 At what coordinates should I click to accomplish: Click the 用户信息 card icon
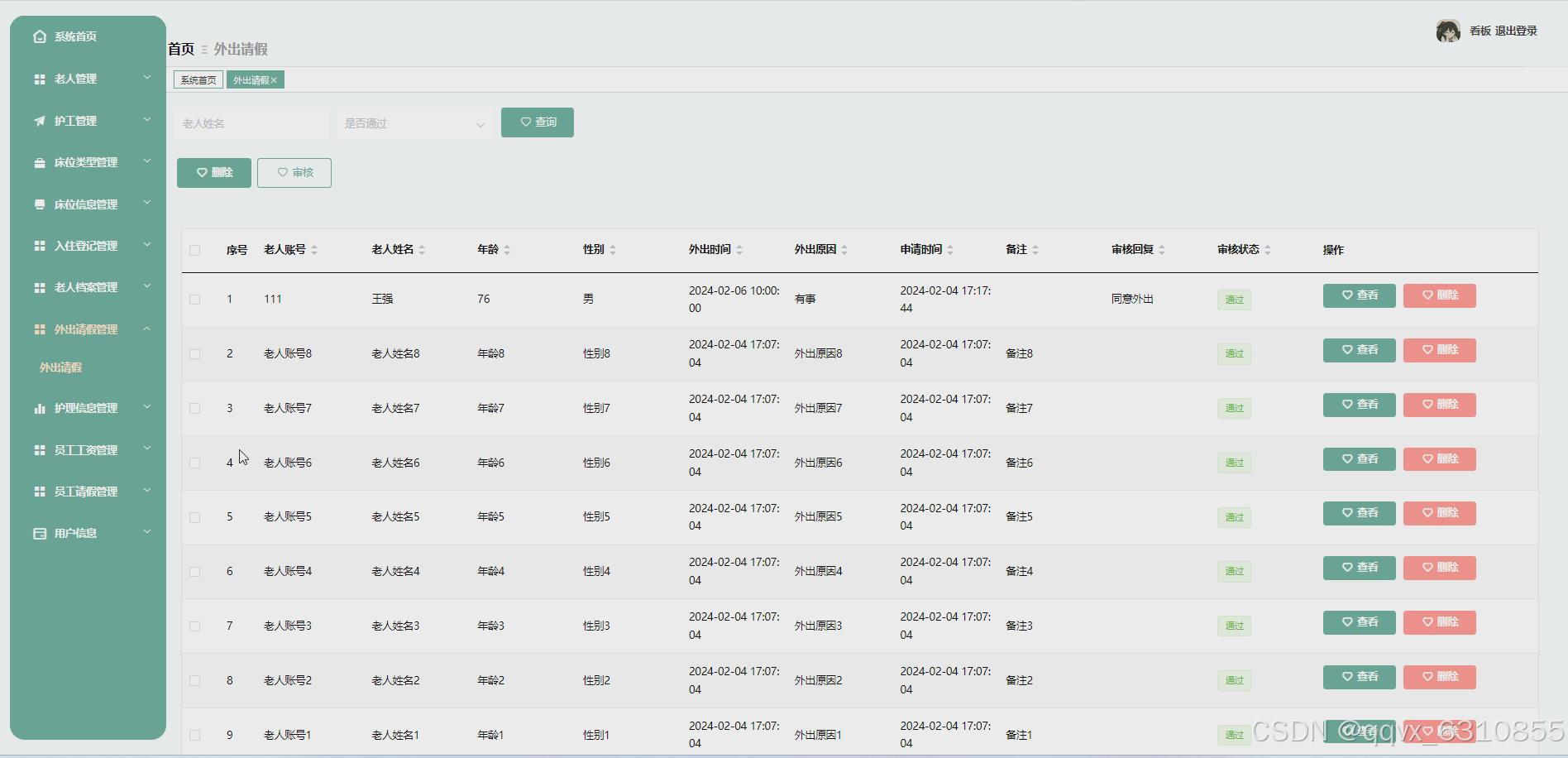pyautogui.click(x=40, y=534)
